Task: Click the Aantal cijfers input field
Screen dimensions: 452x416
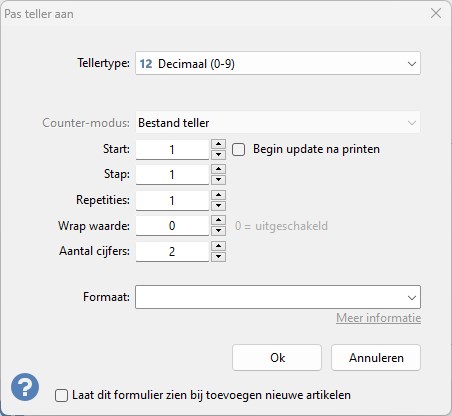Action: (x=172, y=251)
